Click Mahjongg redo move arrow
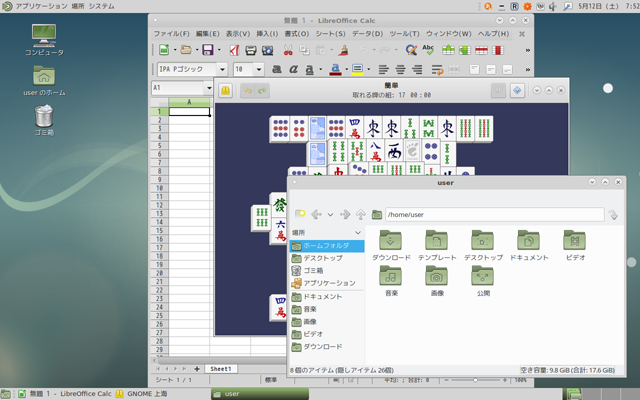640x400 pixels. (x=262, y=90)
